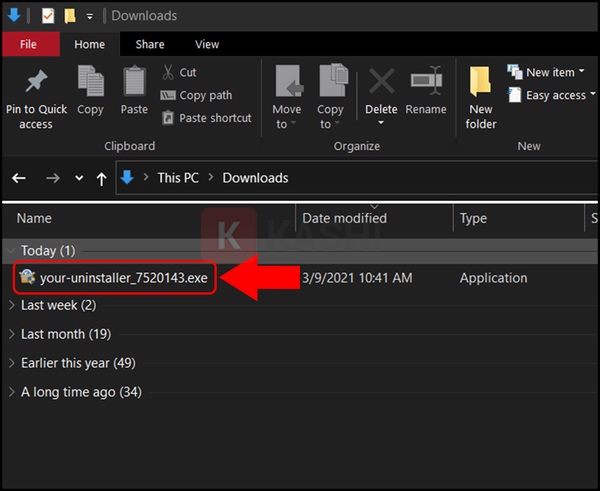Click the Rename icon
The width and height of the screenshot is (600, 491).
coord(427,80)
